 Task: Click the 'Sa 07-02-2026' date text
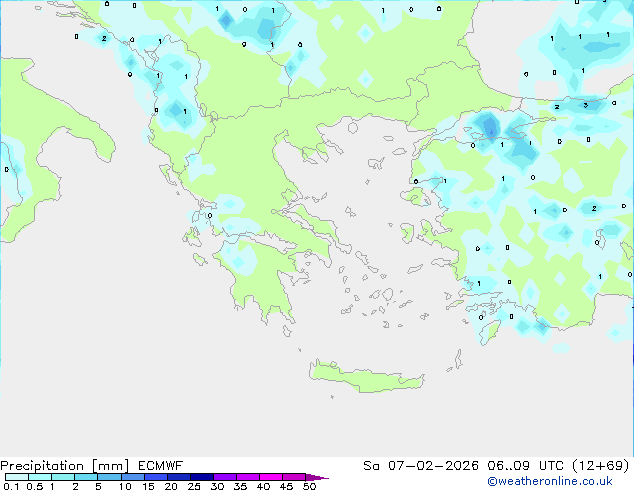tap(421, 466)
